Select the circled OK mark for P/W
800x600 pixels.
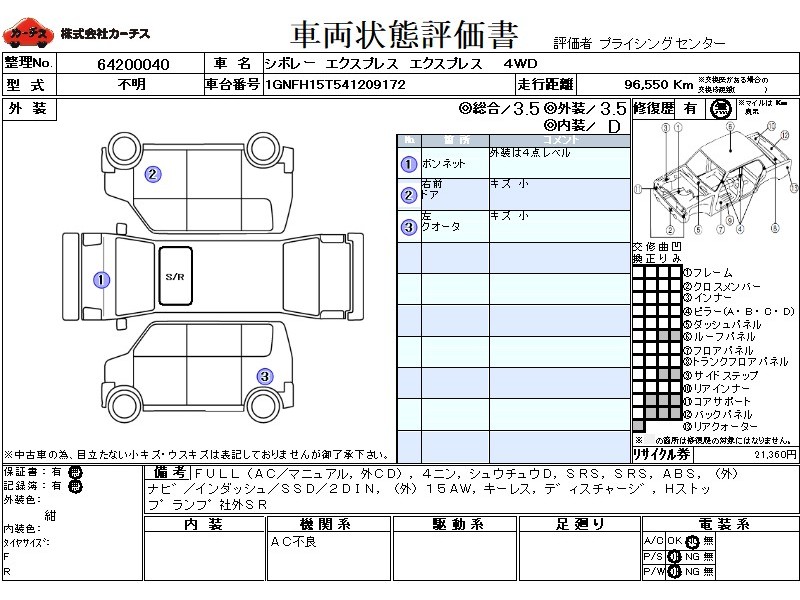click(675, 571)
